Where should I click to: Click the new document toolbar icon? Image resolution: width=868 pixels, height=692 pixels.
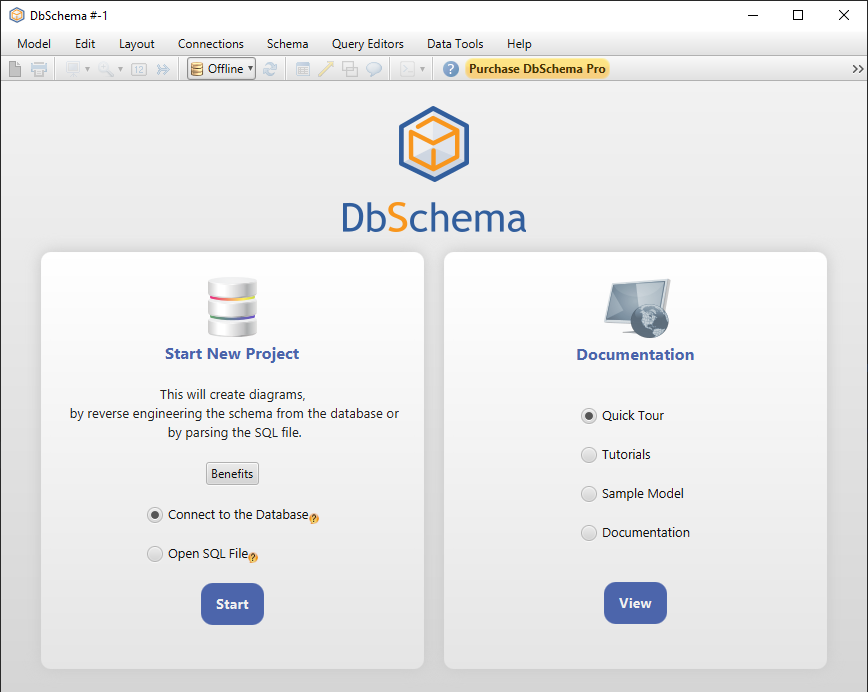[x=16, y=69]
